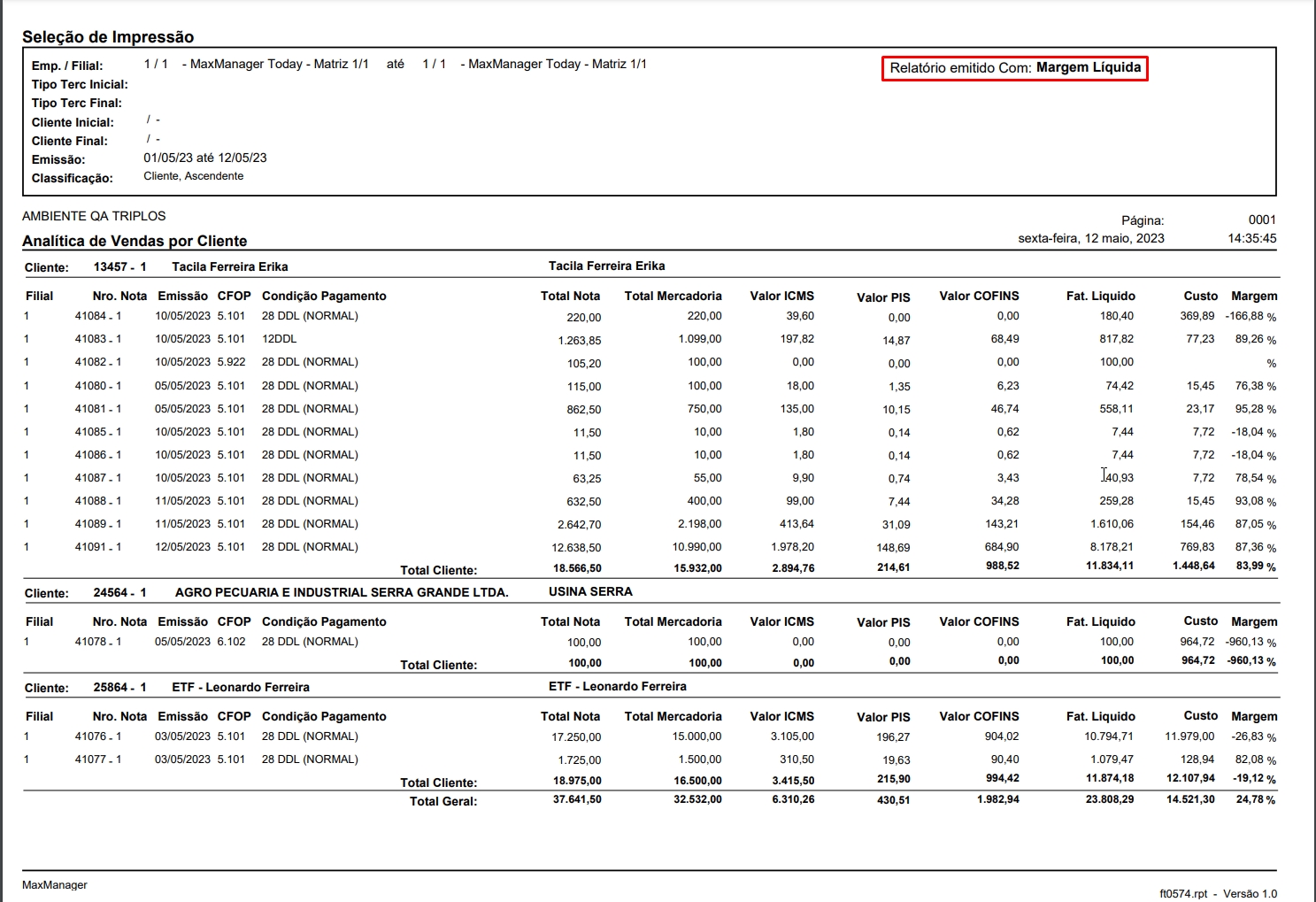Click invoice number '41089 - 1'
The height and width of the screenshot is (902, 1316).
click(x=98, y=524)
